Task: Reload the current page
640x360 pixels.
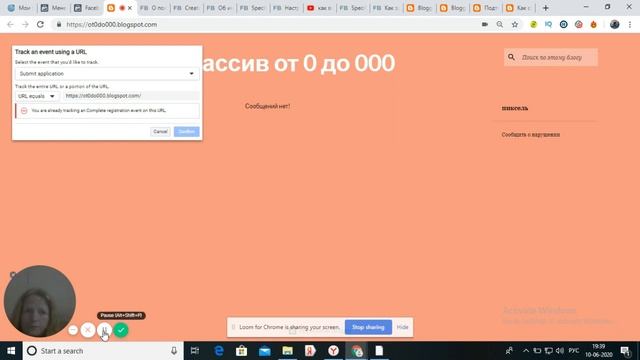Action: pos(40,24)
